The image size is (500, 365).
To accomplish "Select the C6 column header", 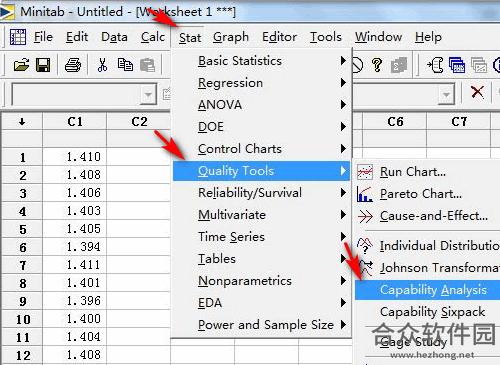I will (x=395, y=122).
